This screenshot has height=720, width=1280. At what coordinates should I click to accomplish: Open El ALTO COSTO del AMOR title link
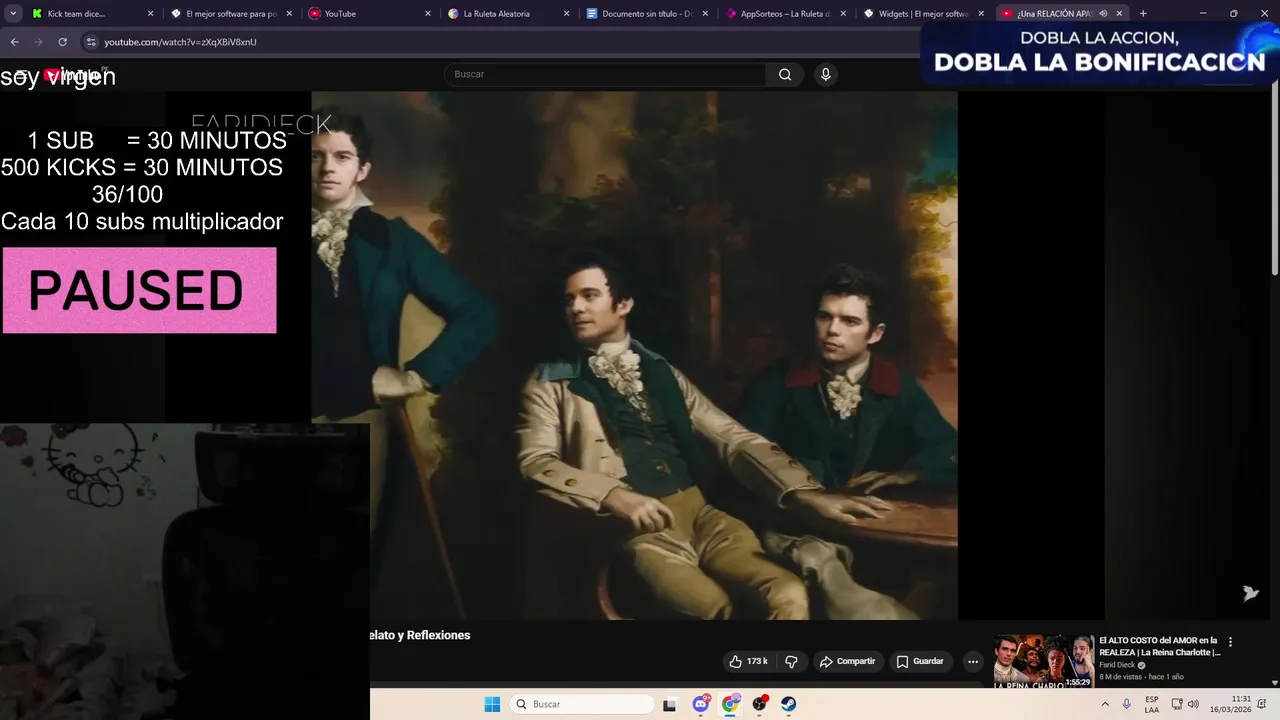[1159, 646]
